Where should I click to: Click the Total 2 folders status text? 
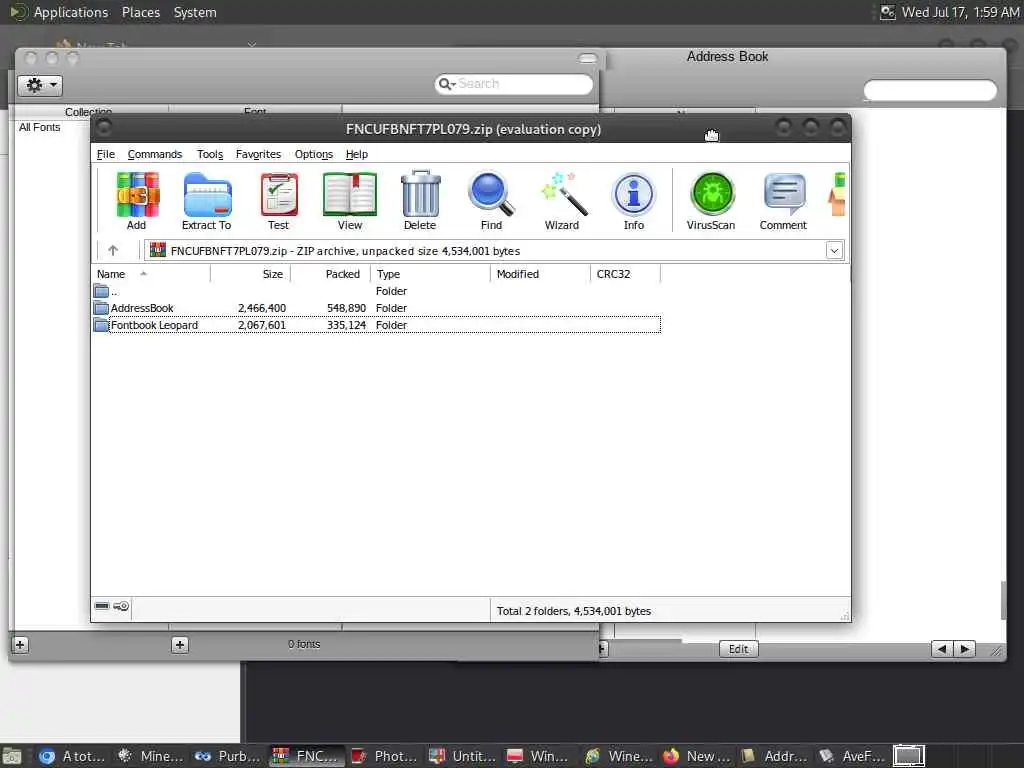pyautogui.click(x=573, y=611)
